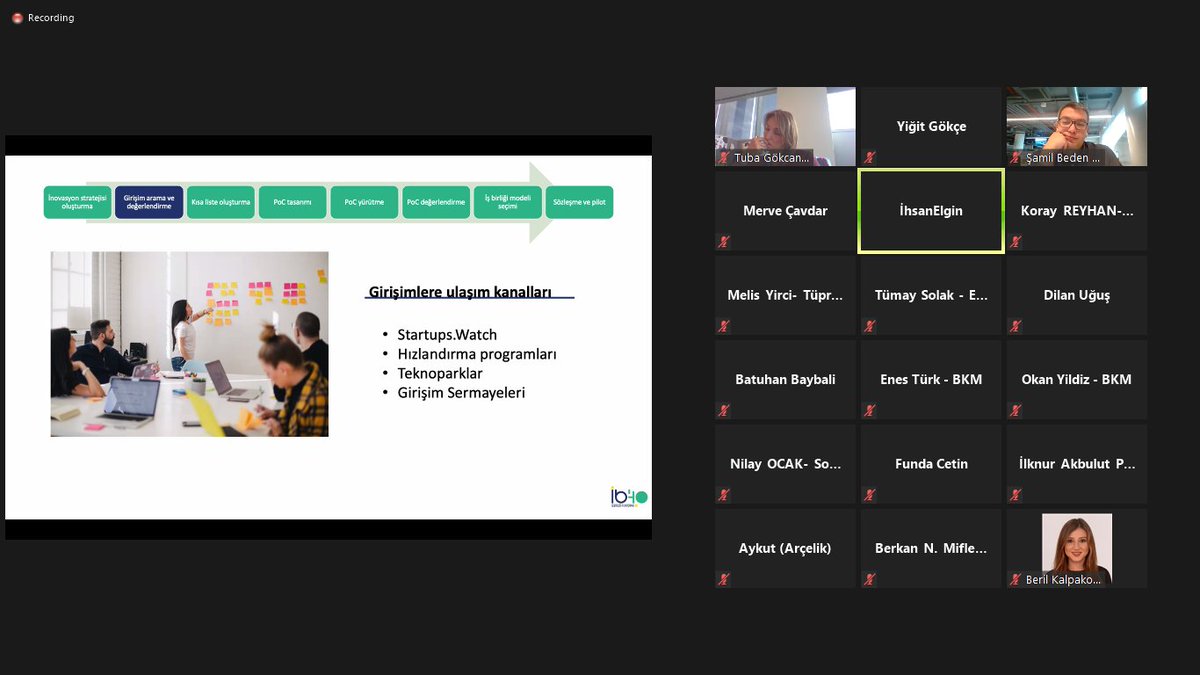
Task: Click muted mic icon on Şamil Beden tile
Action: (1016, 158)
